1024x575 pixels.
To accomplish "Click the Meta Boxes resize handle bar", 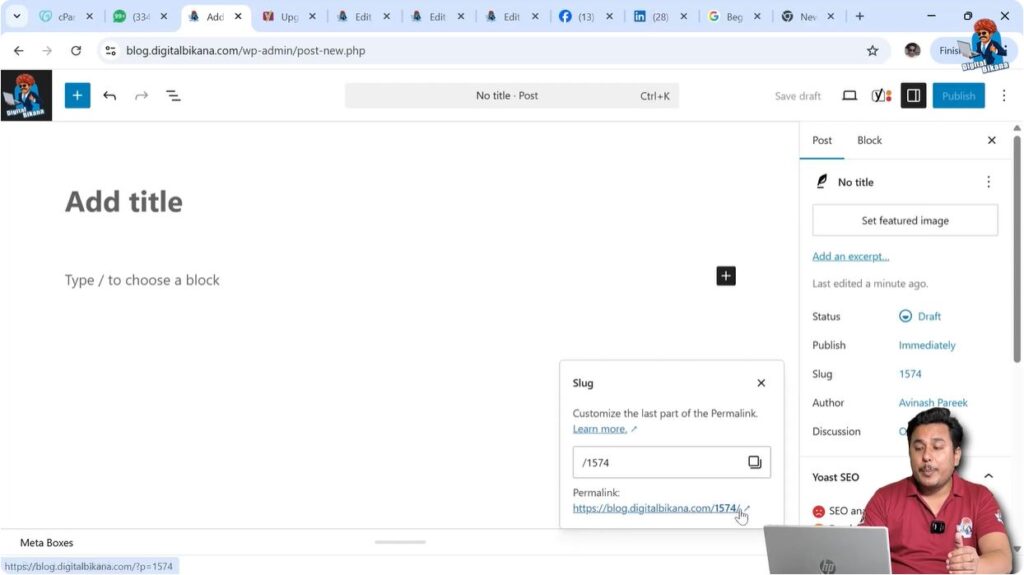I will (400, 542).
